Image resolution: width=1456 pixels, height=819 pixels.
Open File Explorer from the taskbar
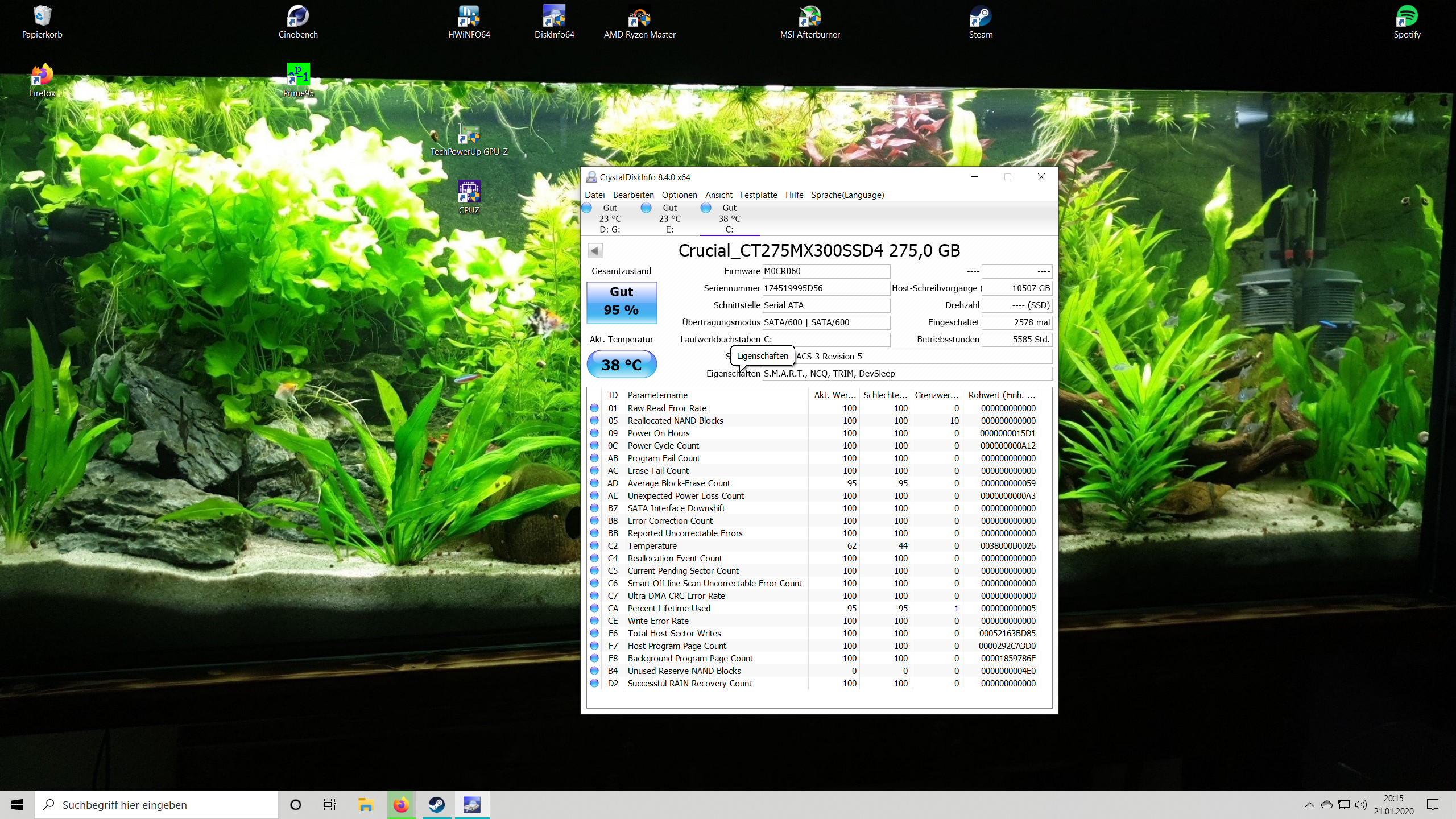coord(366,804)
